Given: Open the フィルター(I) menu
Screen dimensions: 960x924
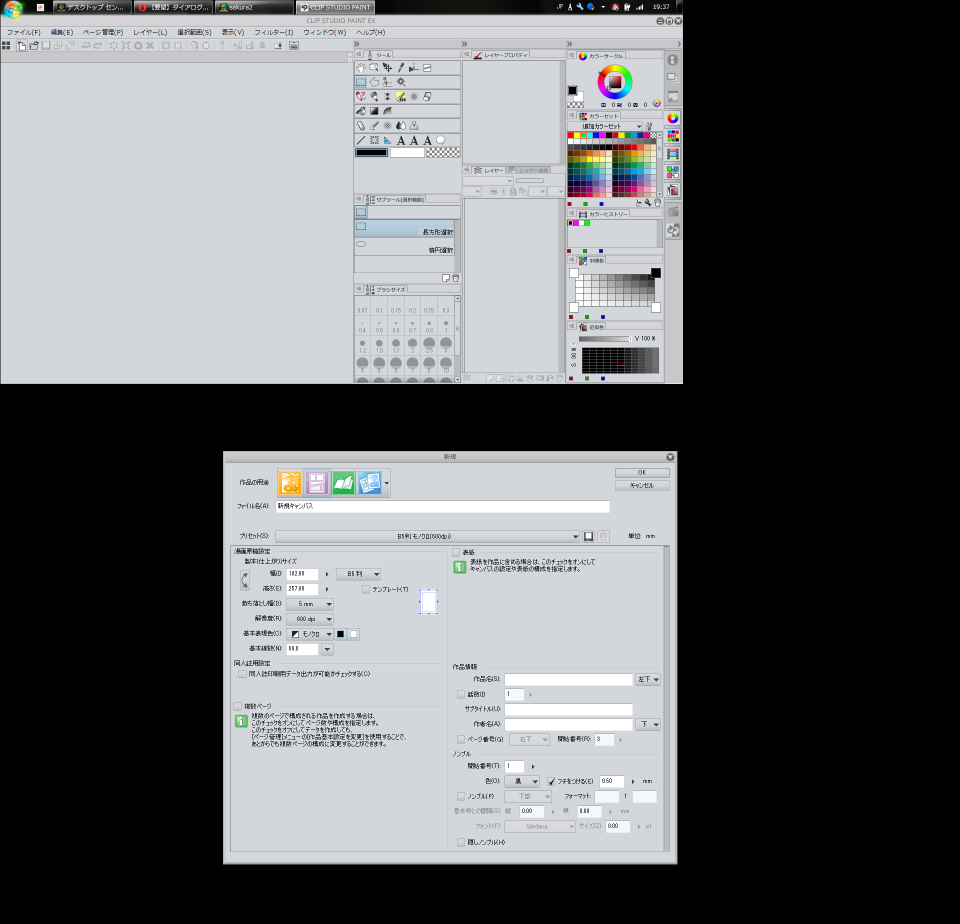Looking at the screenshot, I should click(274, 32).
